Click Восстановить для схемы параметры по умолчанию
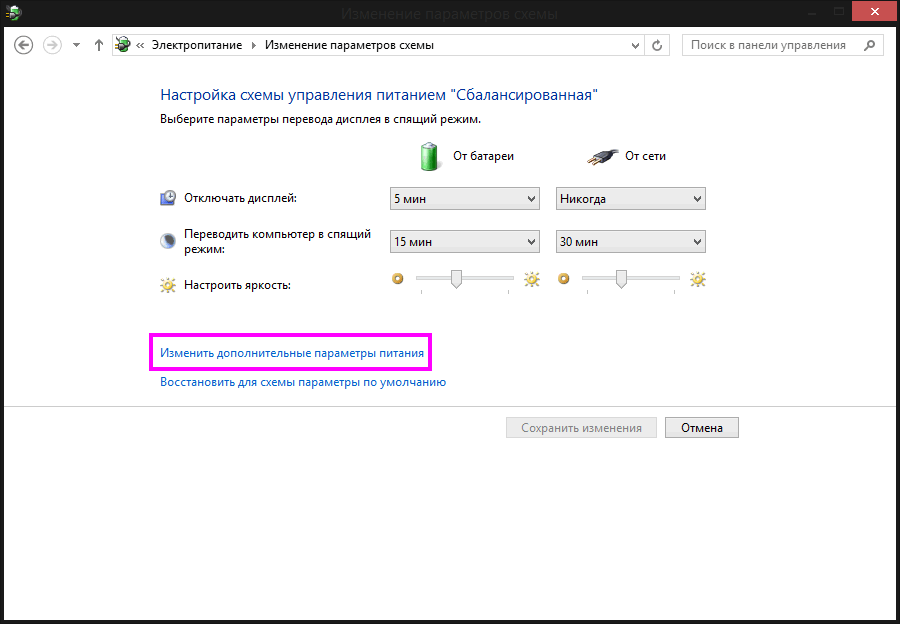This screenshot has width=900, height=624. [x=303, y=382]
